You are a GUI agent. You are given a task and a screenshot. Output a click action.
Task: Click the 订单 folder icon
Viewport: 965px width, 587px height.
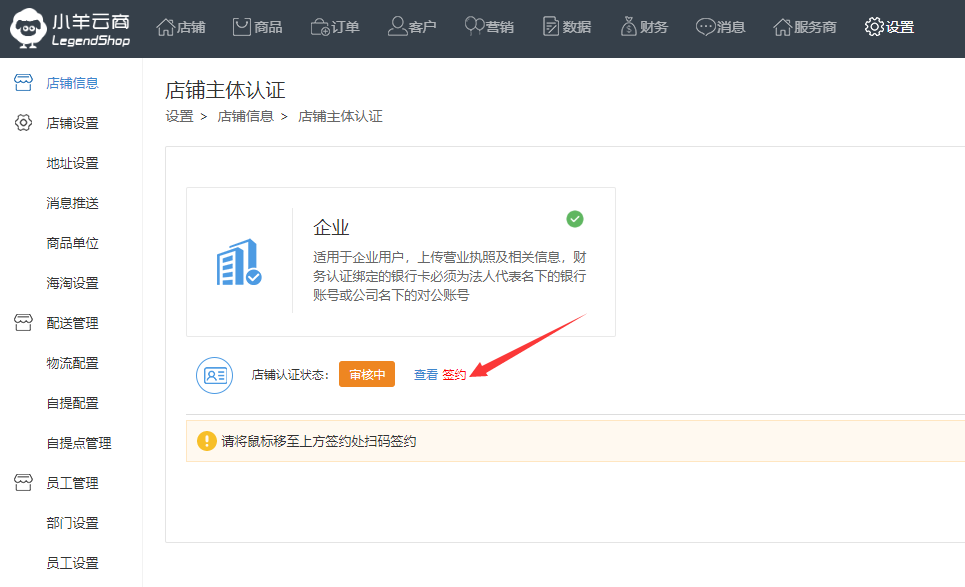321,27
